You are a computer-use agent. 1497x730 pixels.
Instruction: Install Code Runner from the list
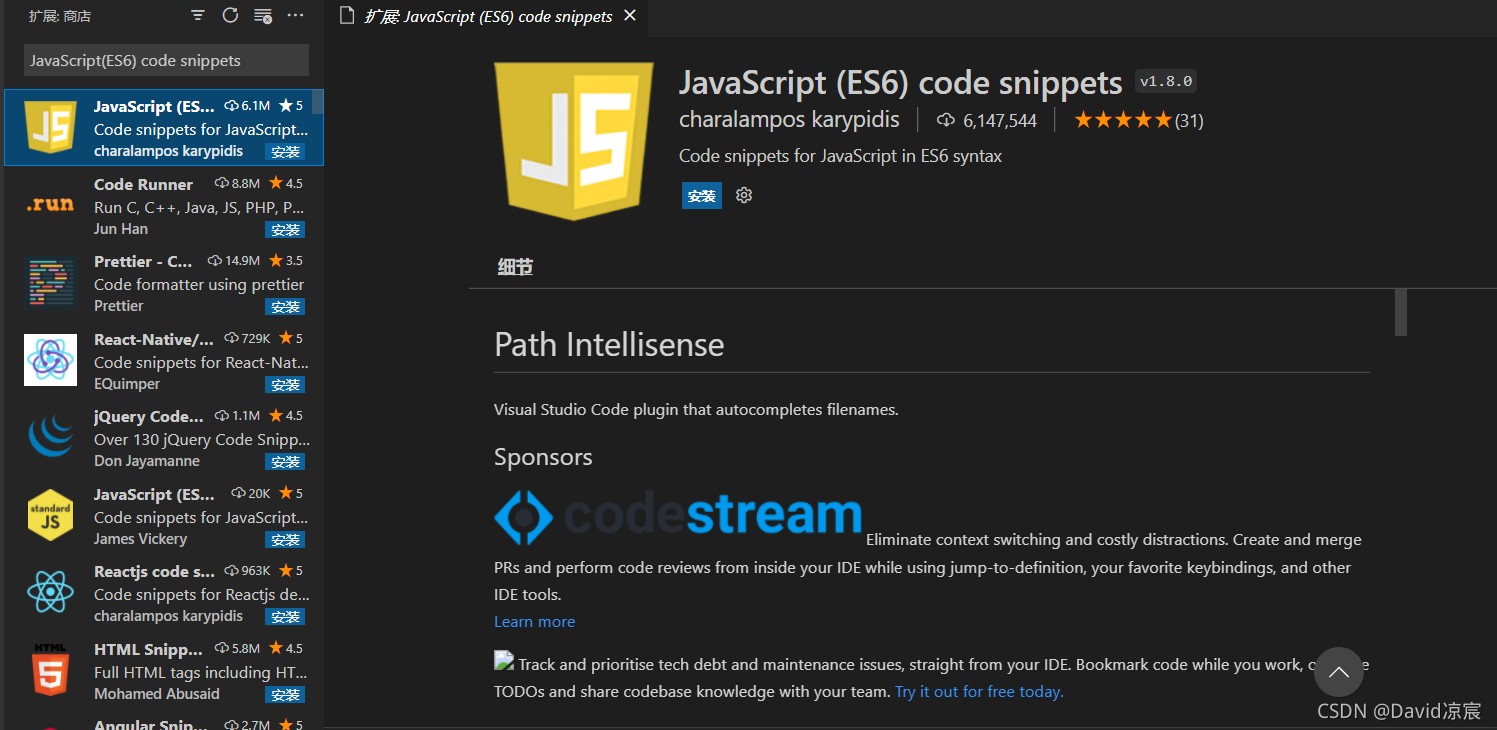(285, 230)
